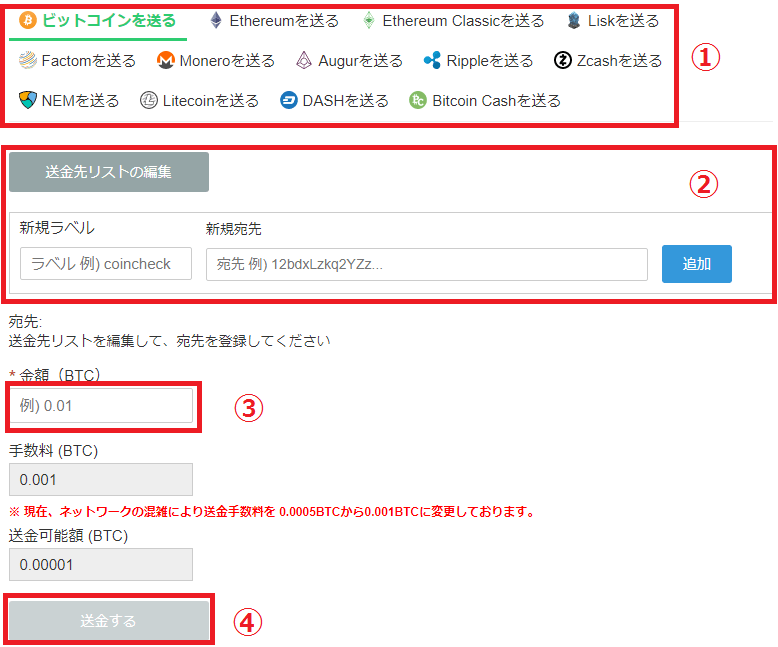Open the Factomを送る tab
Image resolution: width=778 pixels, height=647 pixels.
pyautogui.click(x=77, y=61)
